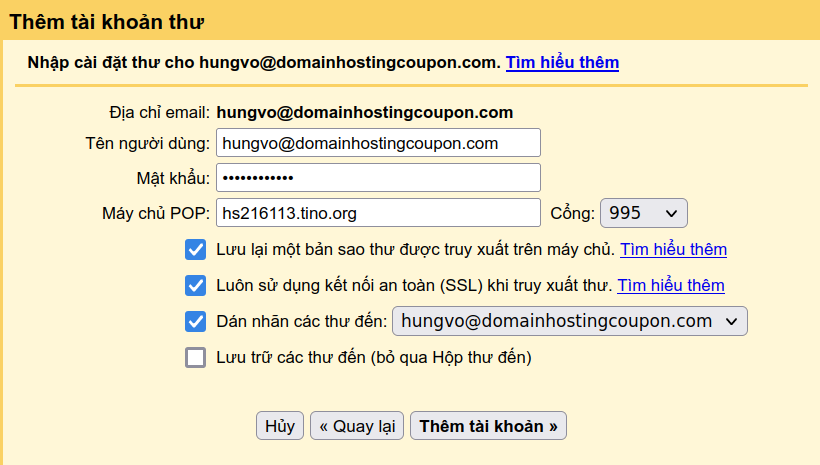Click the Máy chủ POP server field

tap(378, 213)
